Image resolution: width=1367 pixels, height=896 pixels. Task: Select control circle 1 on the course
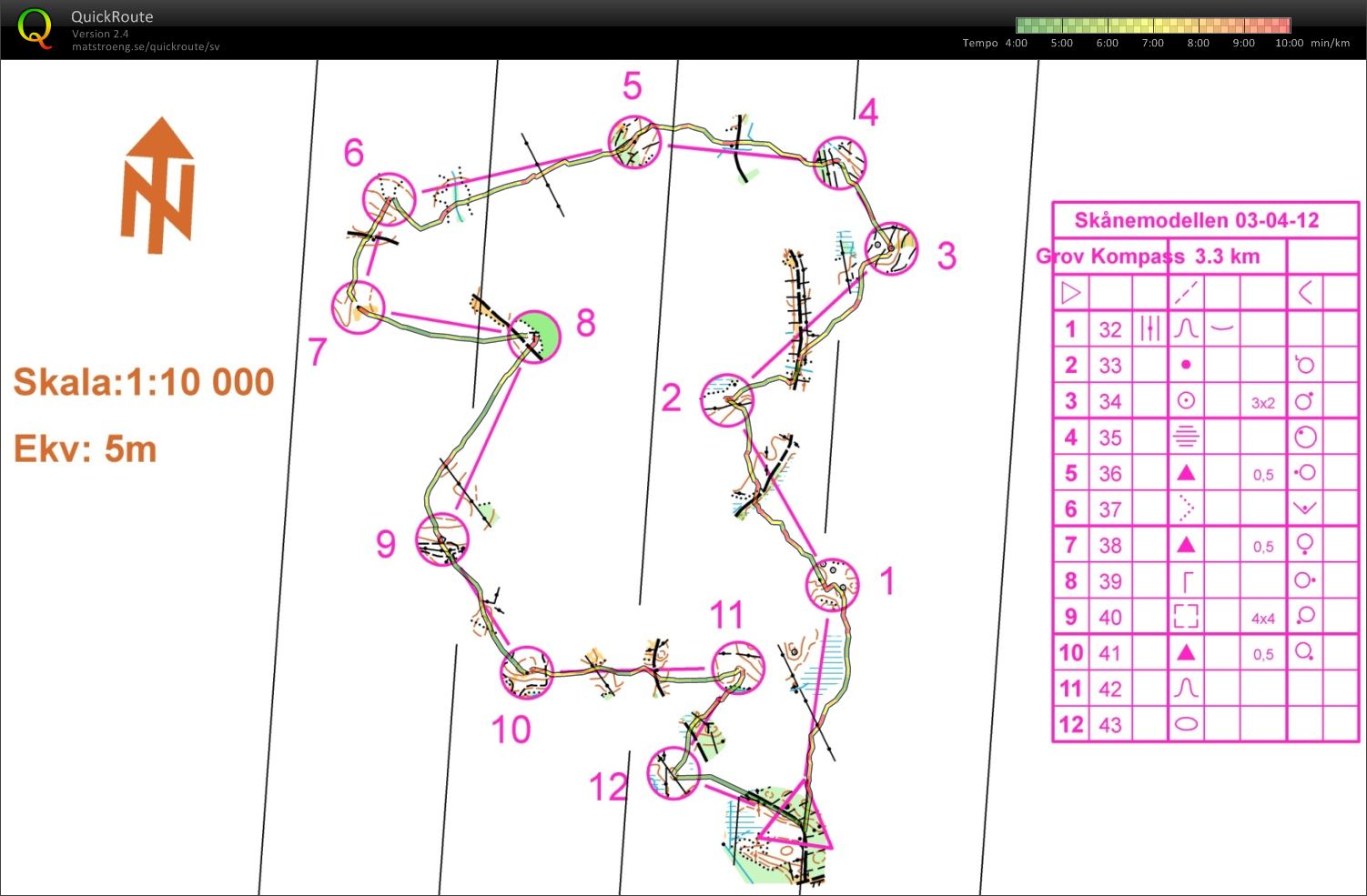[833, 585]
